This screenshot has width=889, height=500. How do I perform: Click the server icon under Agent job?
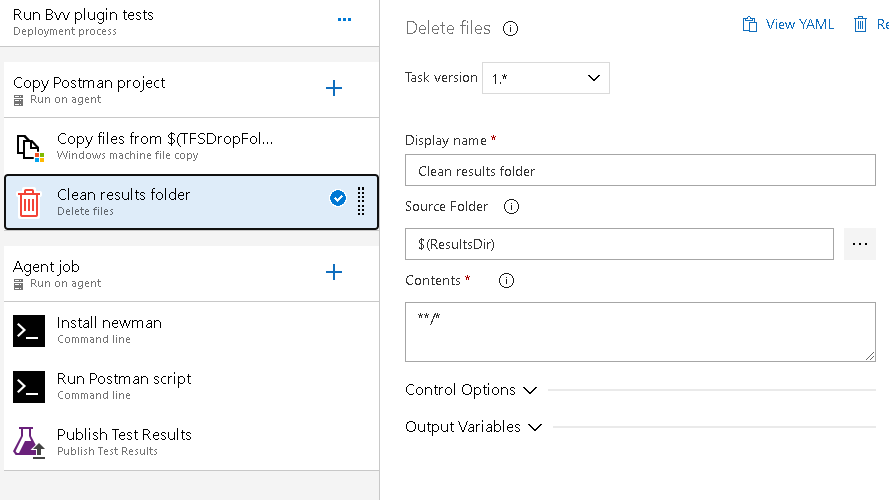click(x=19, y=284)
